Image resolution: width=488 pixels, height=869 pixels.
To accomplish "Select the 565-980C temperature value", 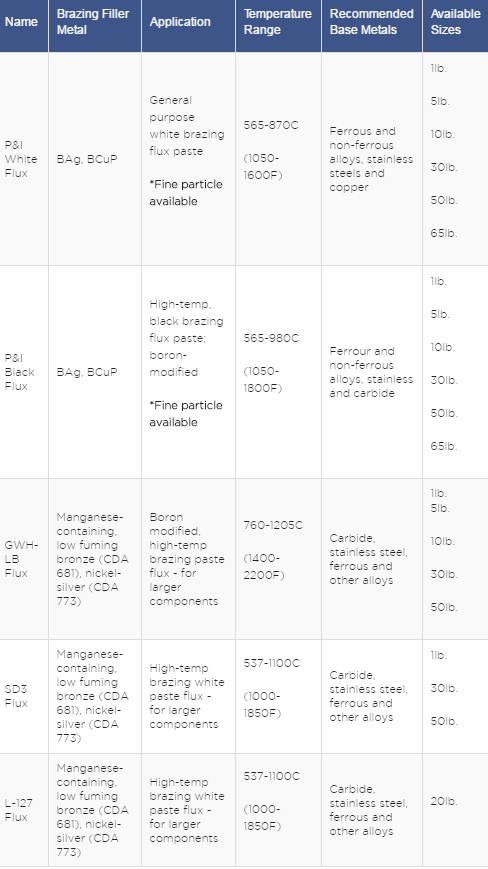I will click(271, 338).
